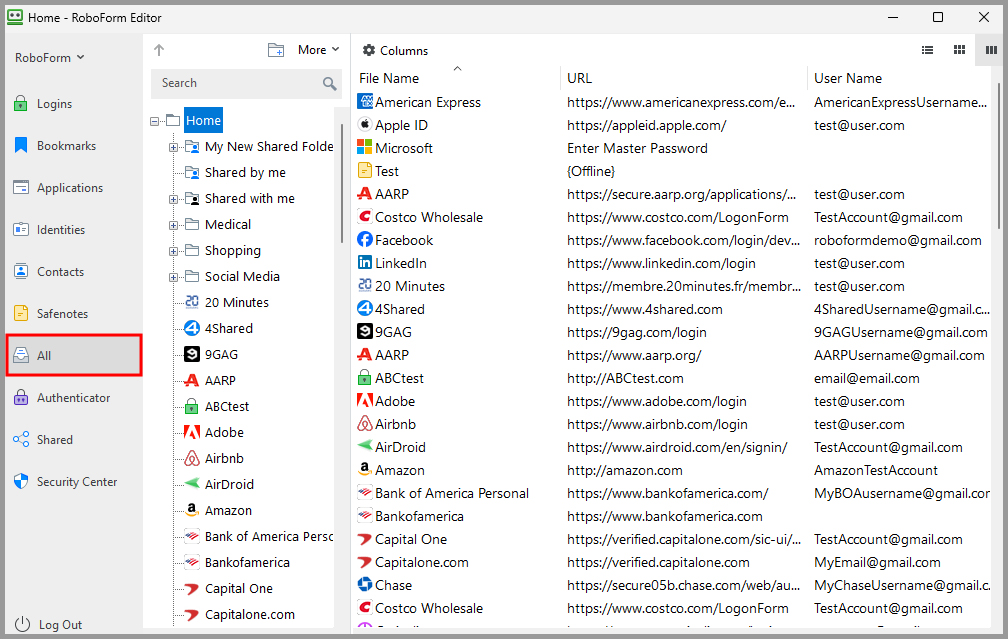Click the Microsoft logo icon in the file list
Viewport: 1008px width, 639px height.
pyautogui.click(x=364, y=147)
